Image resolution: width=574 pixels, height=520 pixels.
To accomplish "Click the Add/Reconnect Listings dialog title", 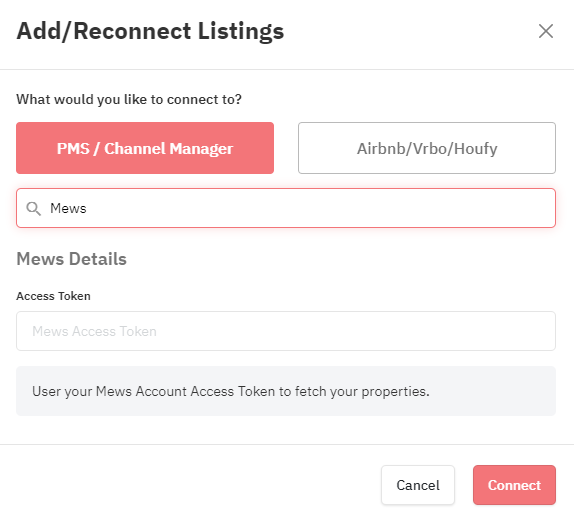I will tap(150, 31).
